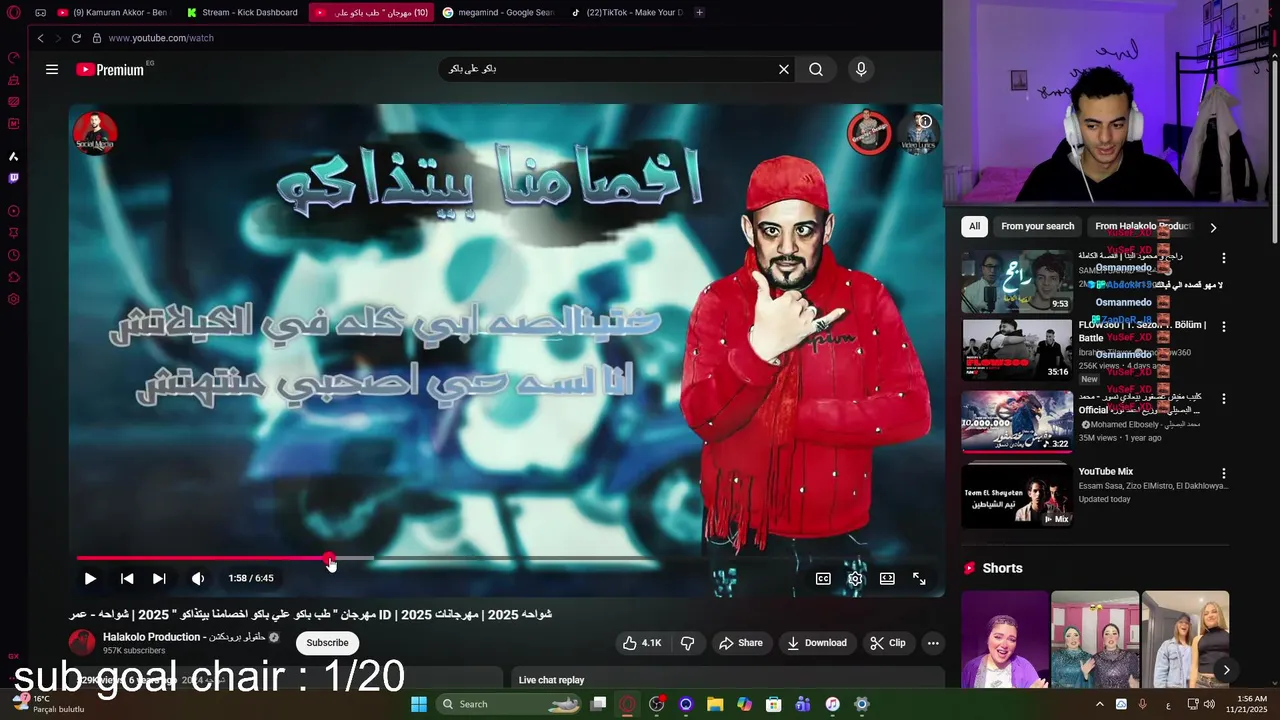The width and height of the screenshot is (1280, 720).
Task: Submit search with magnifier icon
Action: tap(816, 69)
